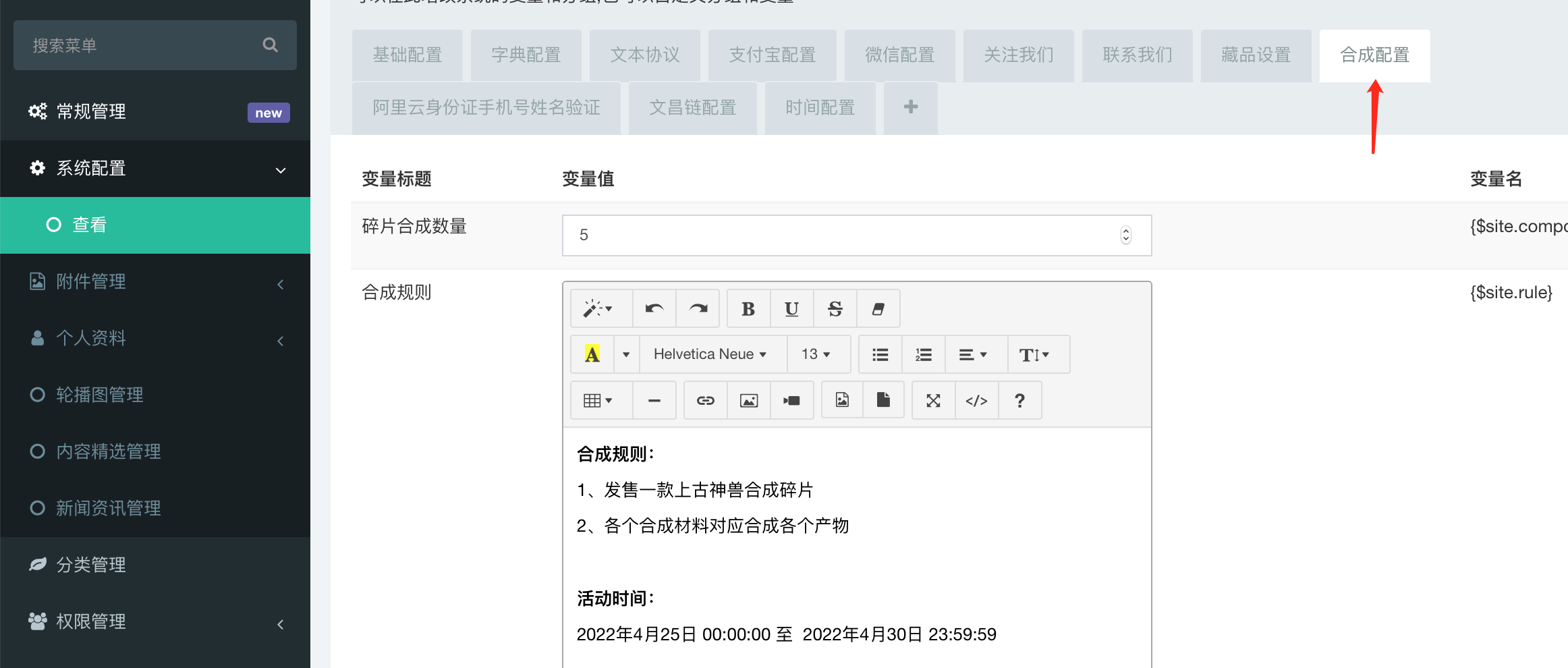Screen dimensions: 1568x668
Task: Collapse the 系统配置 sidebar menu
Action: click(x=155, y=169)
